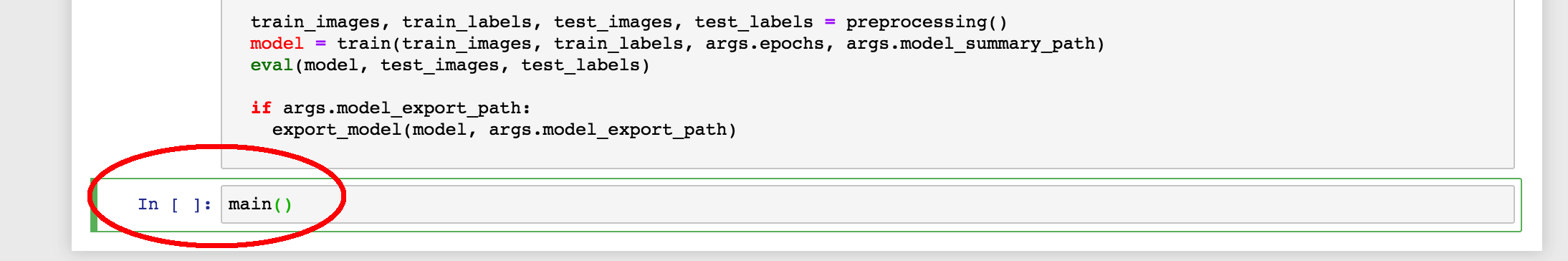Place cursor on the train( function call

pos(363,44)
